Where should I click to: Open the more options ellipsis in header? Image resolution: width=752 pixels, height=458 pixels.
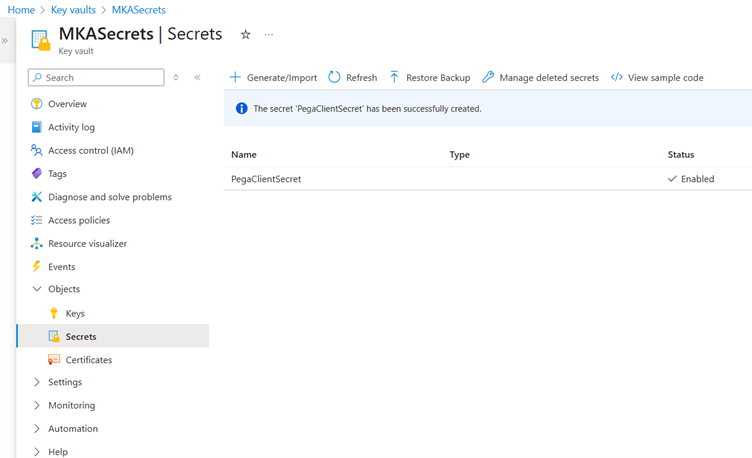pos(269,35)
